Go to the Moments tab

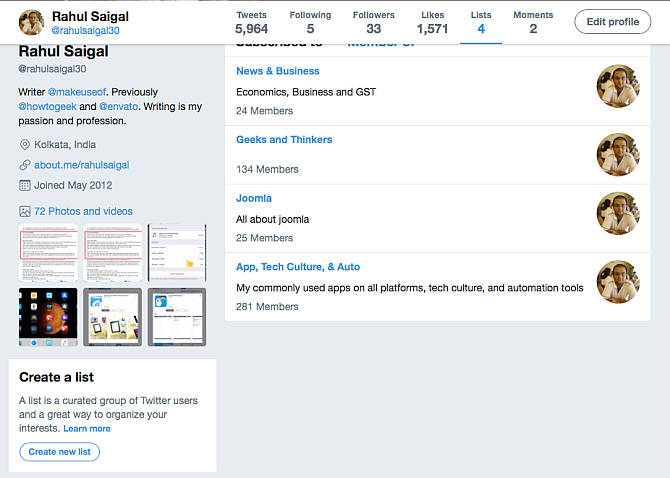[x=533, y=22]
